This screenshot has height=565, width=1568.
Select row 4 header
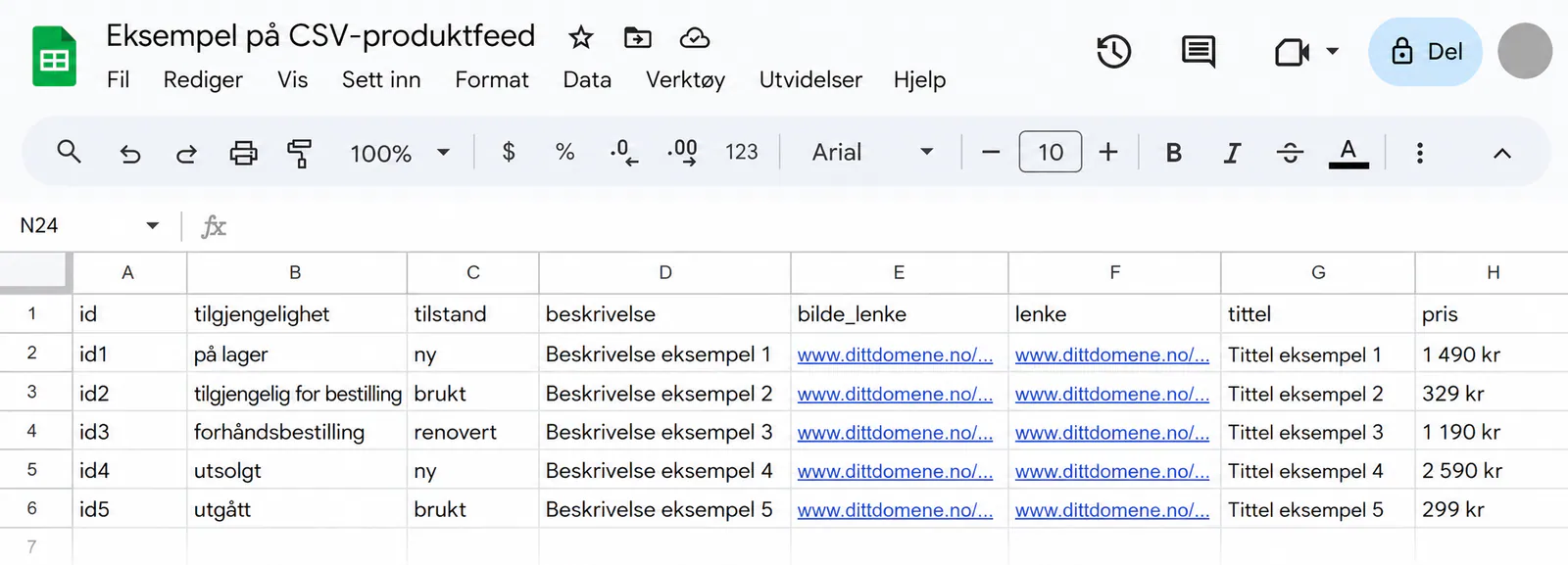33,431
